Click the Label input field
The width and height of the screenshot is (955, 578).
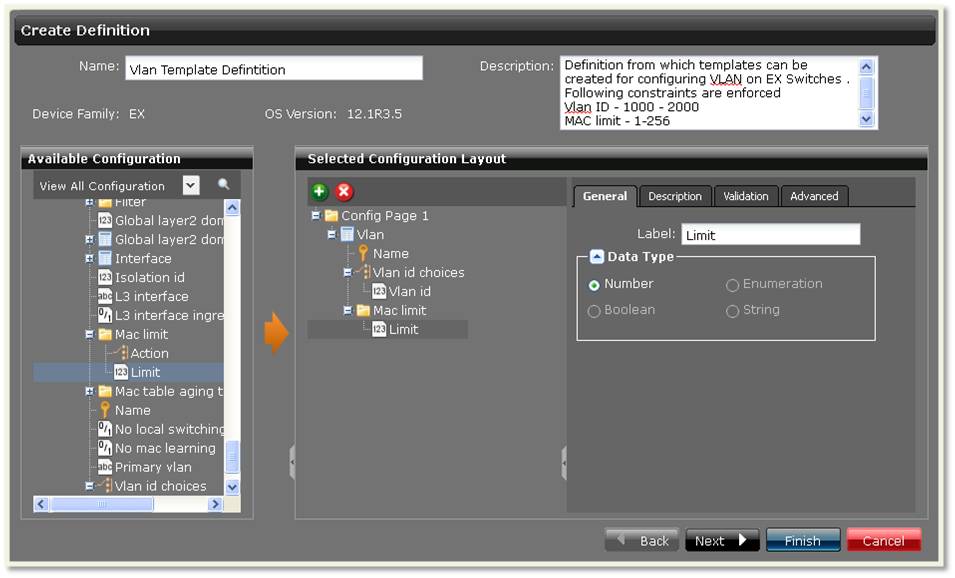pos(770,234)
